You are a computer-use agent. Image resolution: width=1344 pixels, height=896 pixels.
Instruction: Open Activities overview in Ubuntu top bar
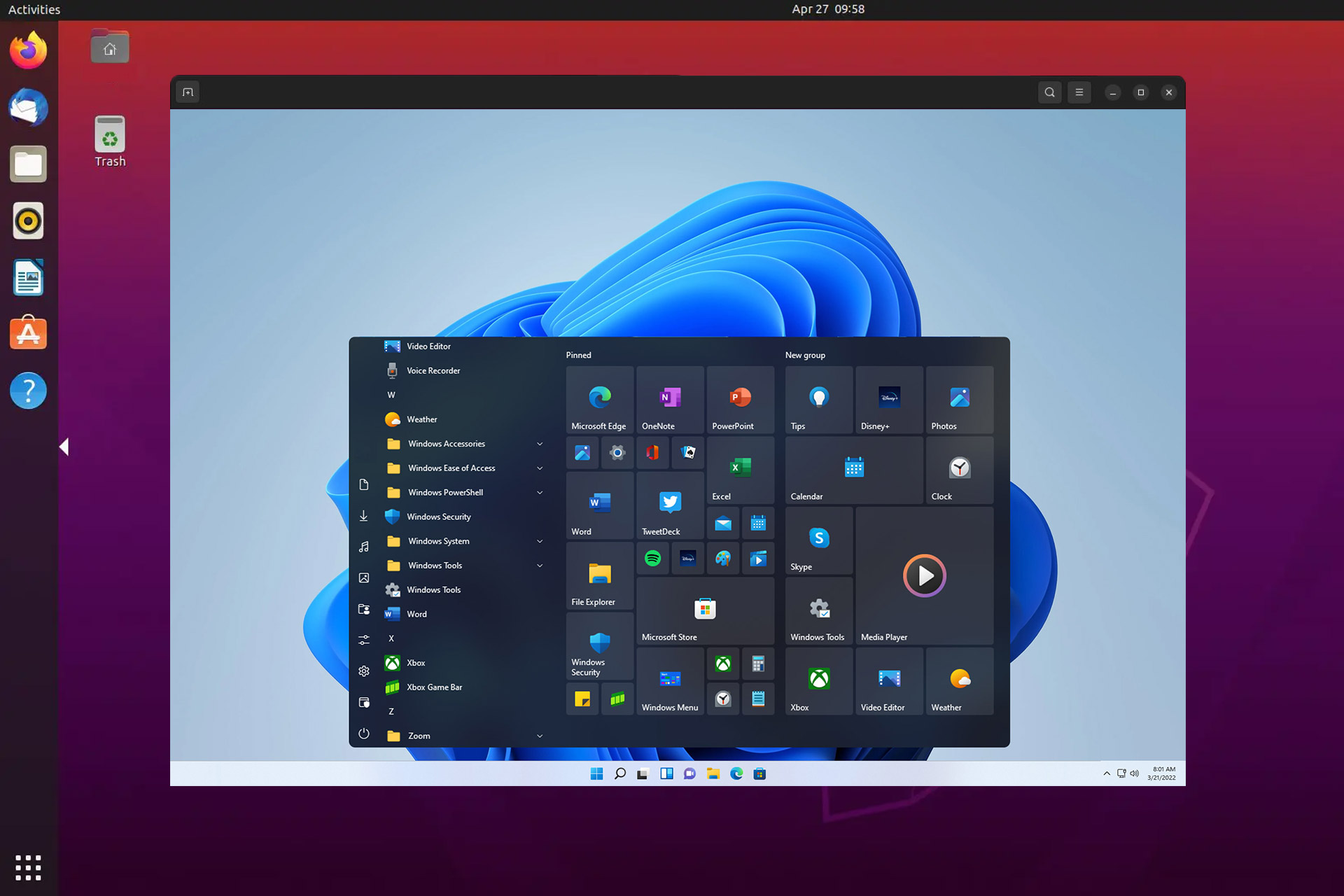click(34, 10)
